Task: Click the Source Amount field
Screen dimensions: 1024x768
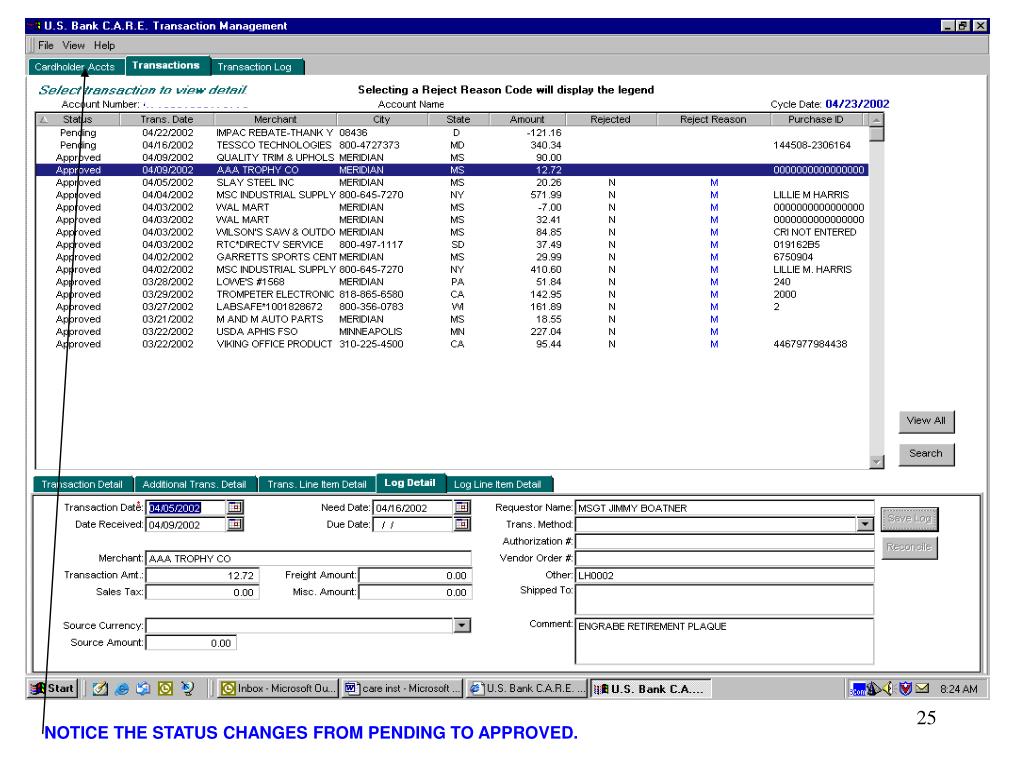Action: point(191,643)
